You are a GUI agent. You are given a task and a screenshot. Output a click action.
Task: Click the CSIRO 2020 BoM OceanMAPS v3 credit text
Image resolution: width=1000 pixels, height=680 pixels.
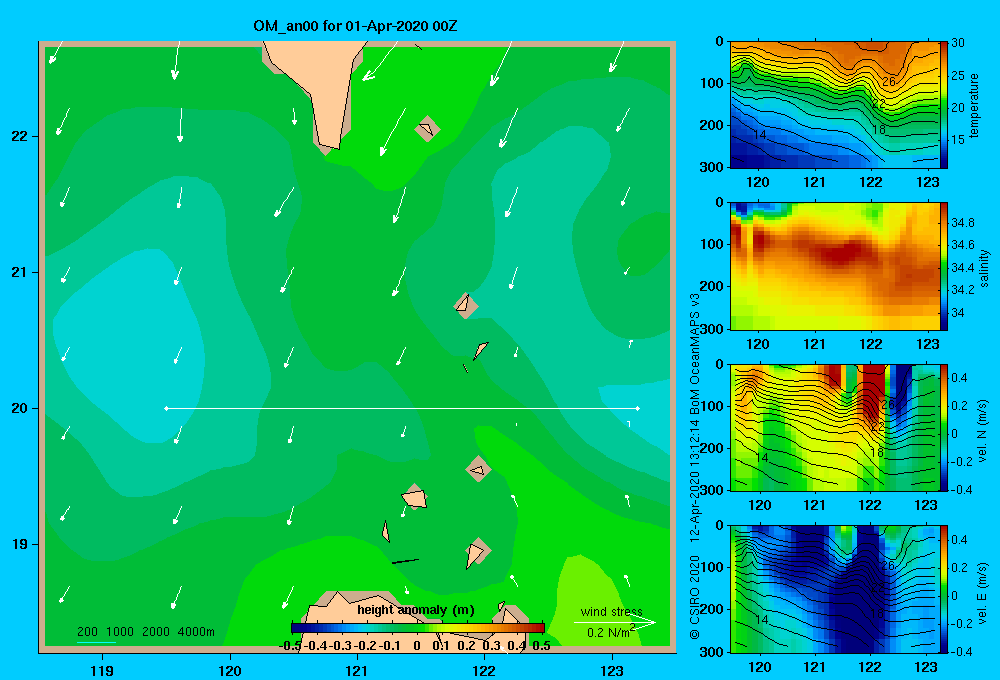695,466
